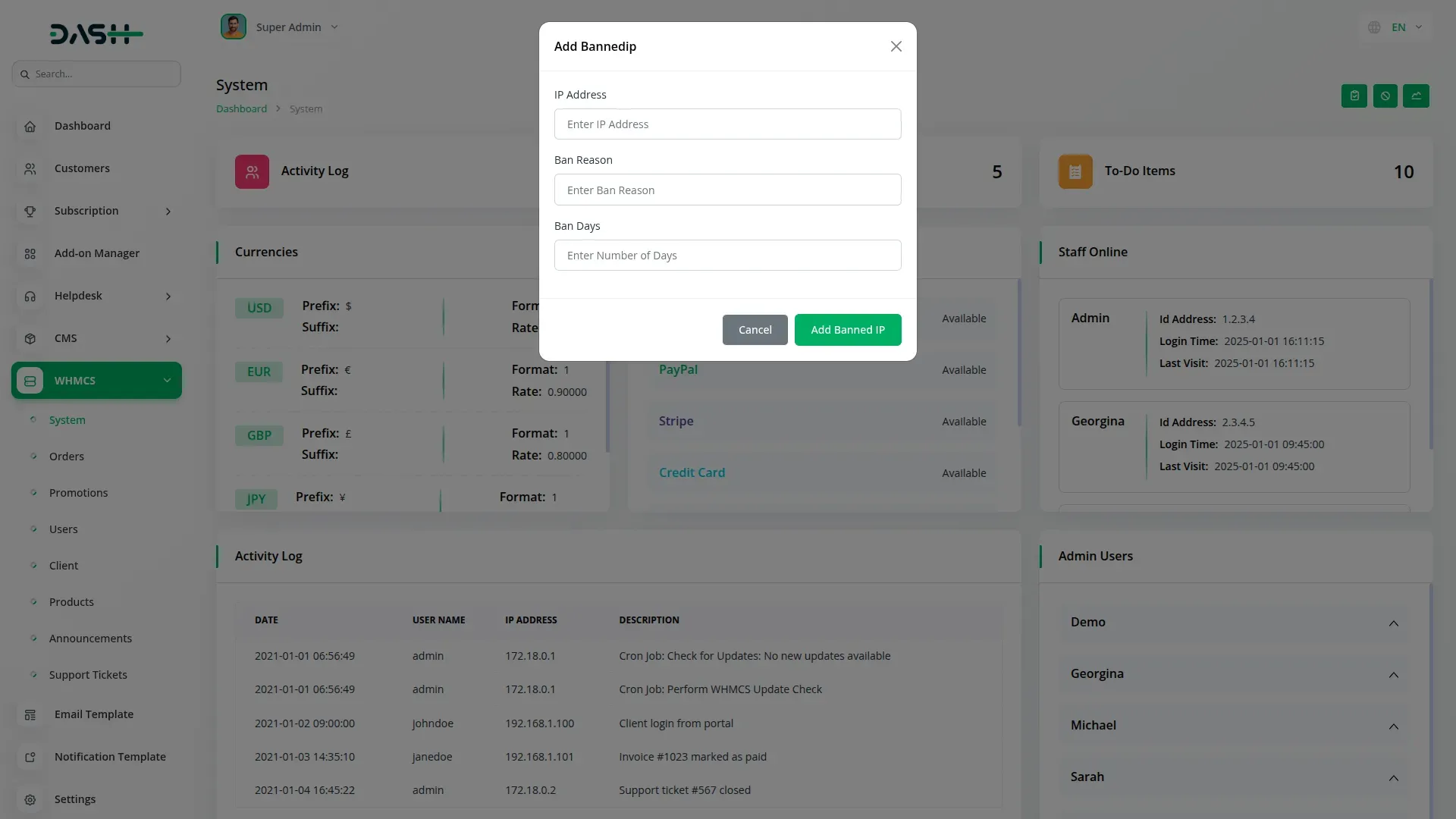Screen dimensions: 1456x819
Task: Focus the IP Address input field
Action: pos(727,124)
